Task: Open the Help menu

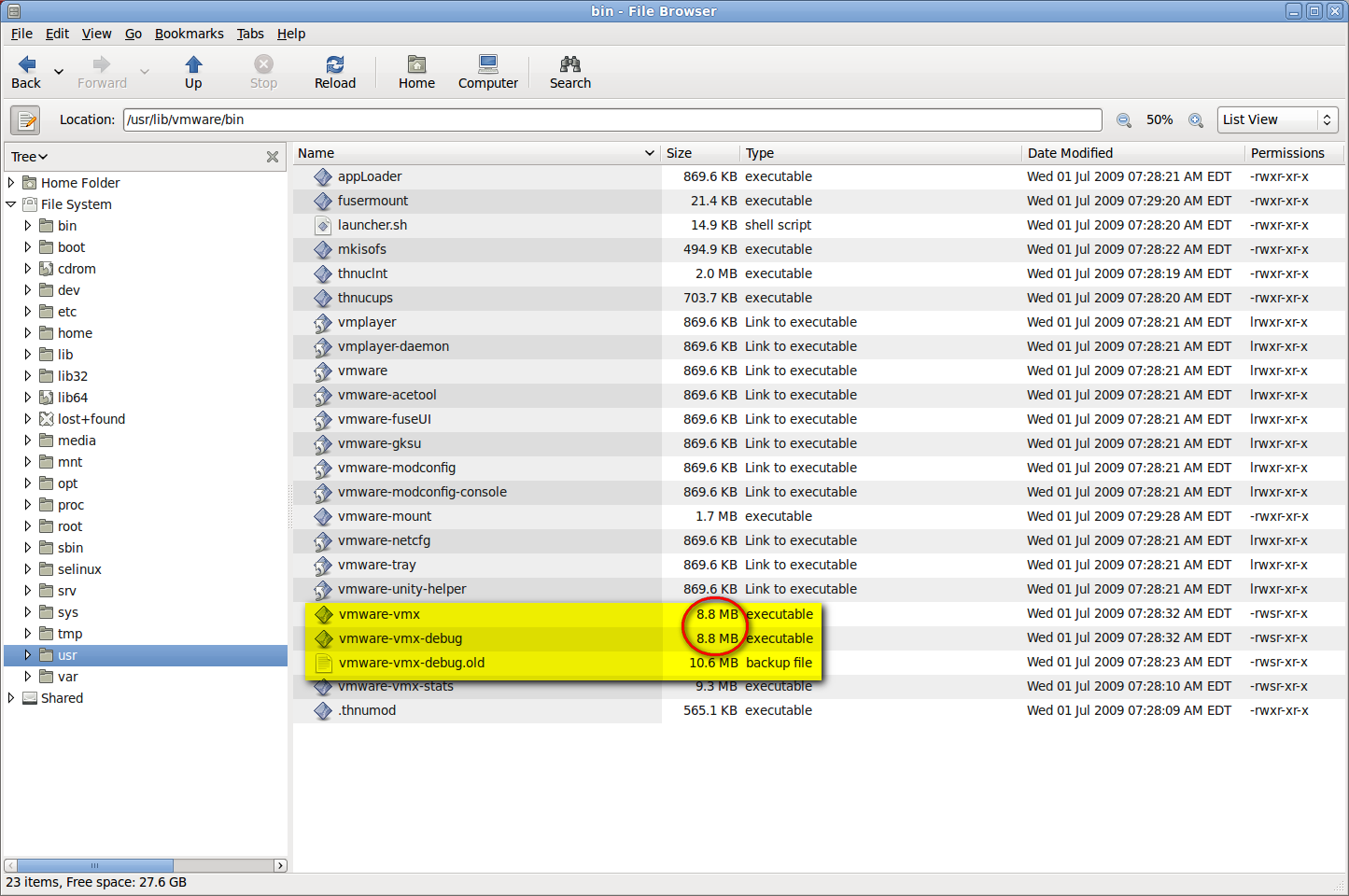Action: tap(291, 34)
